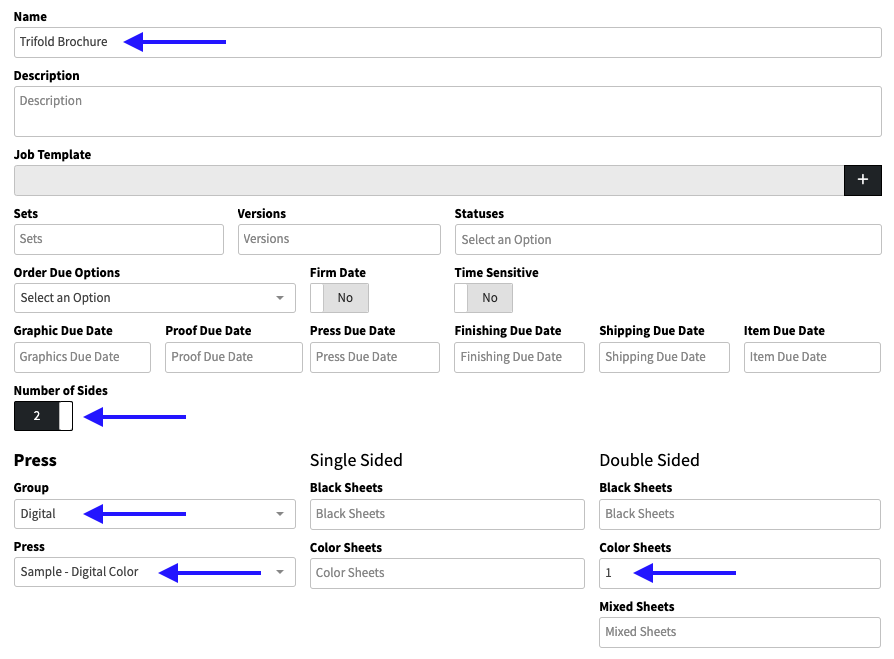894x659 pixels.
Task: Toggle the Time Sensitive switch
Action: pos(483,298)
